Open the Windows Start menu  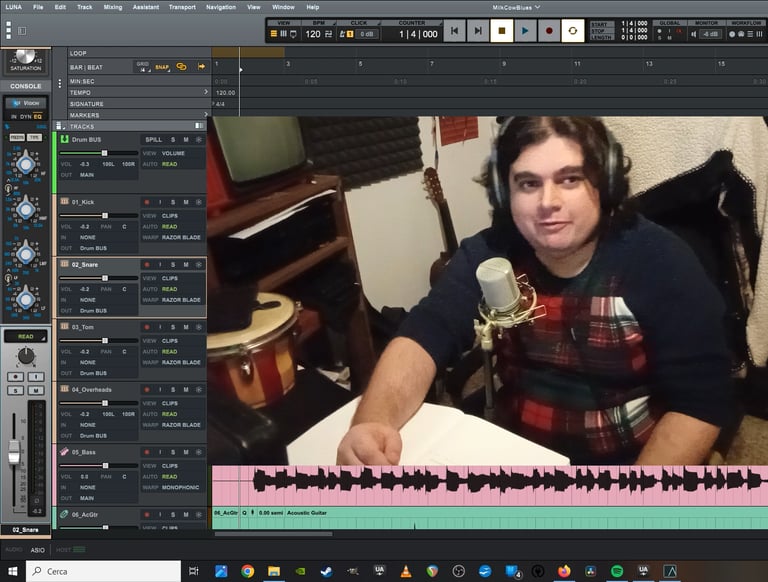(x=13, y=571)
